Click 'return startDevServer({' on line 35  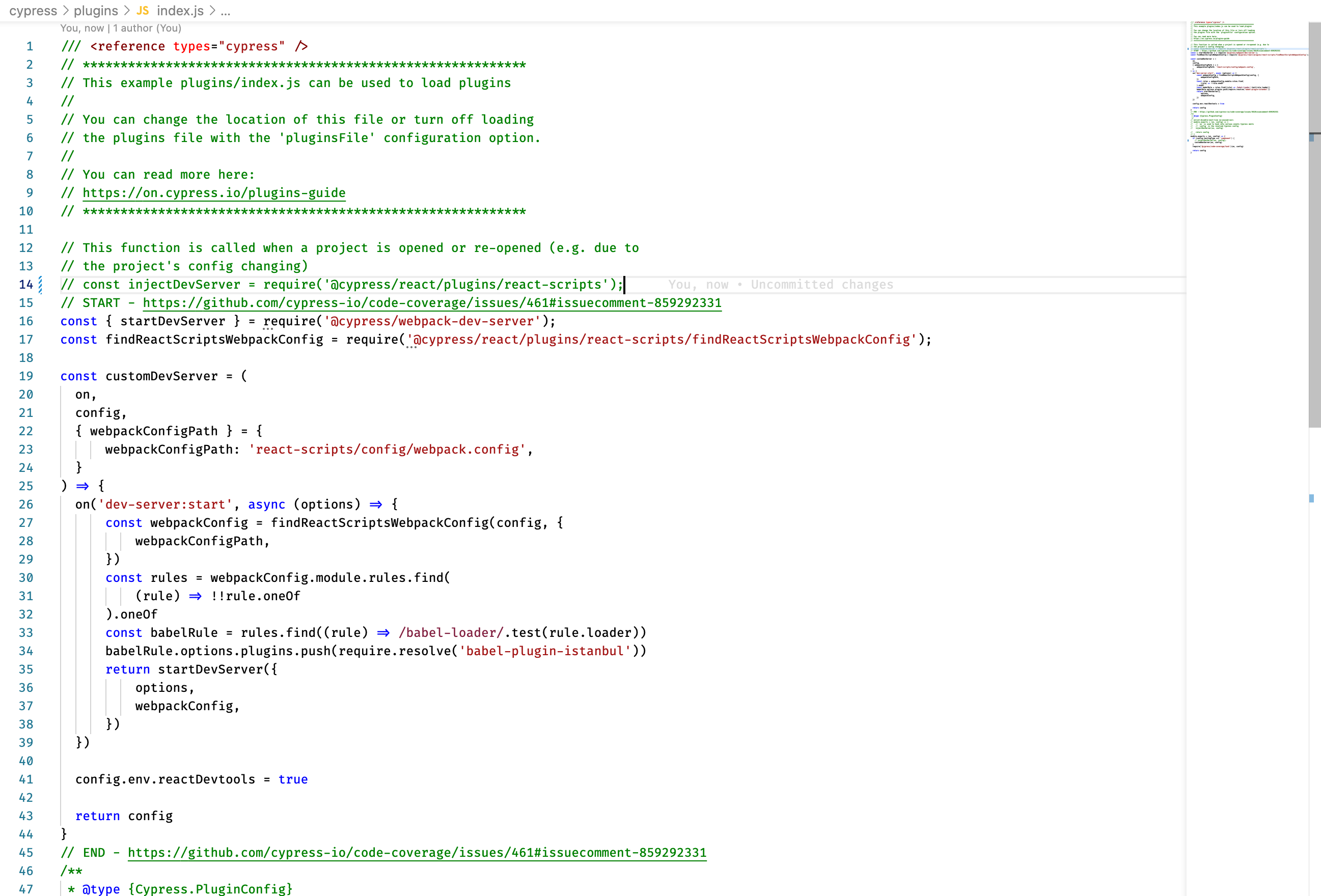point(191,669)
